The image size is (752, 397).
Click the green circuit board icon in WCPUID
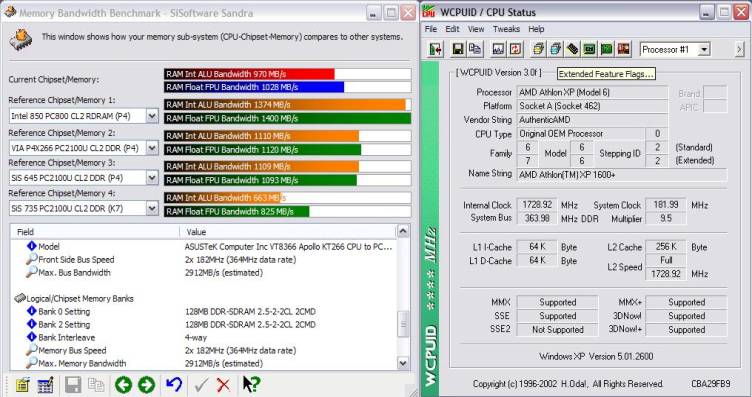pyautogui.click(x=589, y=49)
